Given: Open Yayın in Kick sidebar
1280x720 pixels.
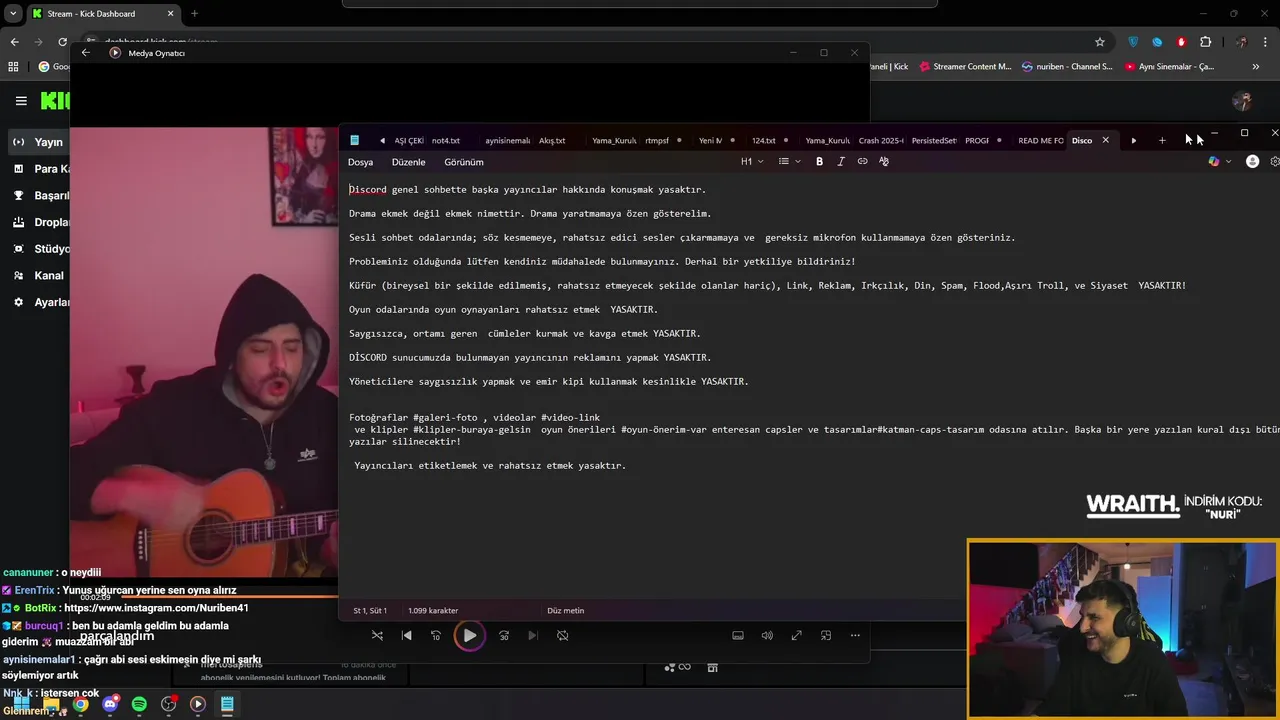Looking at the screenshot, I should (x=40, y=142).
